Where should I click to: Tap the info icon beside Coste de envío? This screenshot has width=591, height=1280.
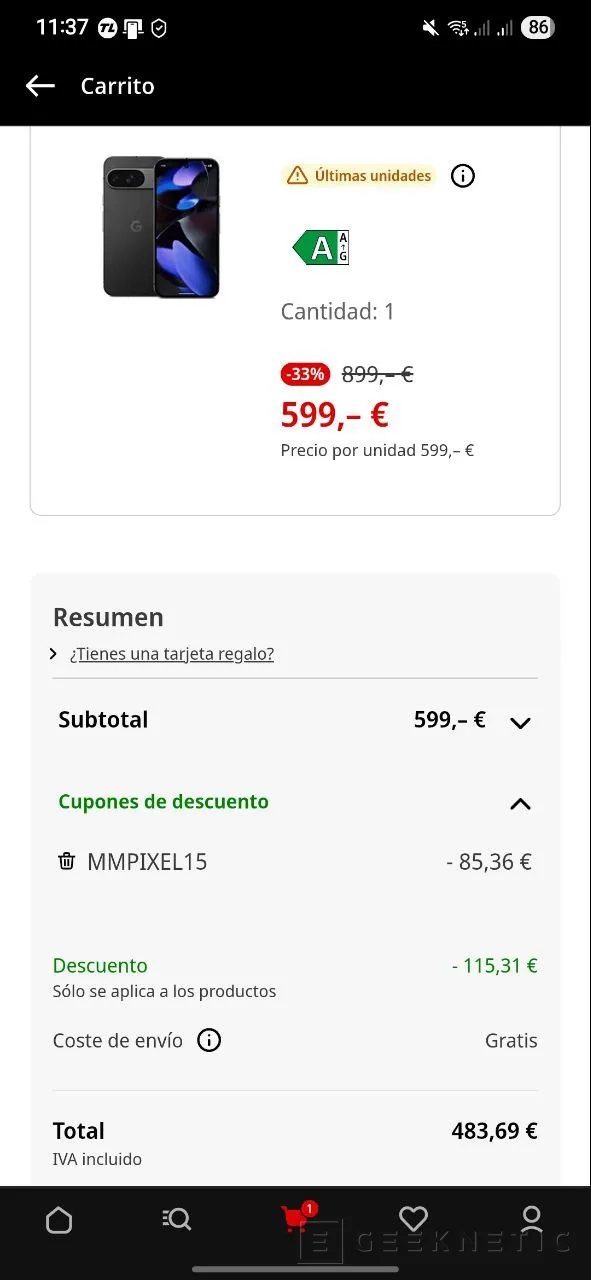(x=209, y=1040)
